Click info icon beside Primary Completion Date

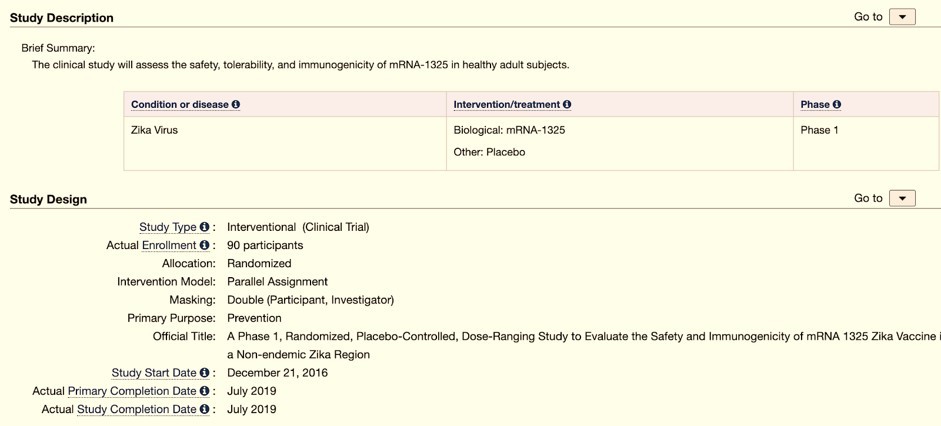point(205,391)
